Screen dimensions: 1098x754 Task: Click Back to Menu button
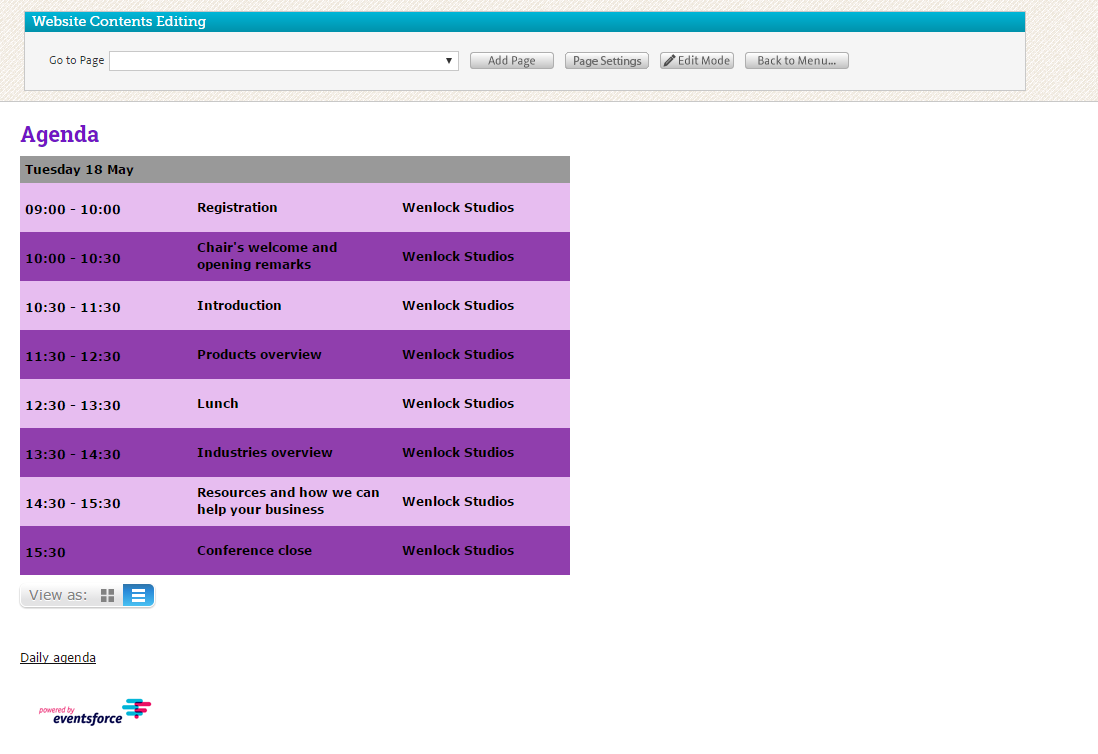797,61
